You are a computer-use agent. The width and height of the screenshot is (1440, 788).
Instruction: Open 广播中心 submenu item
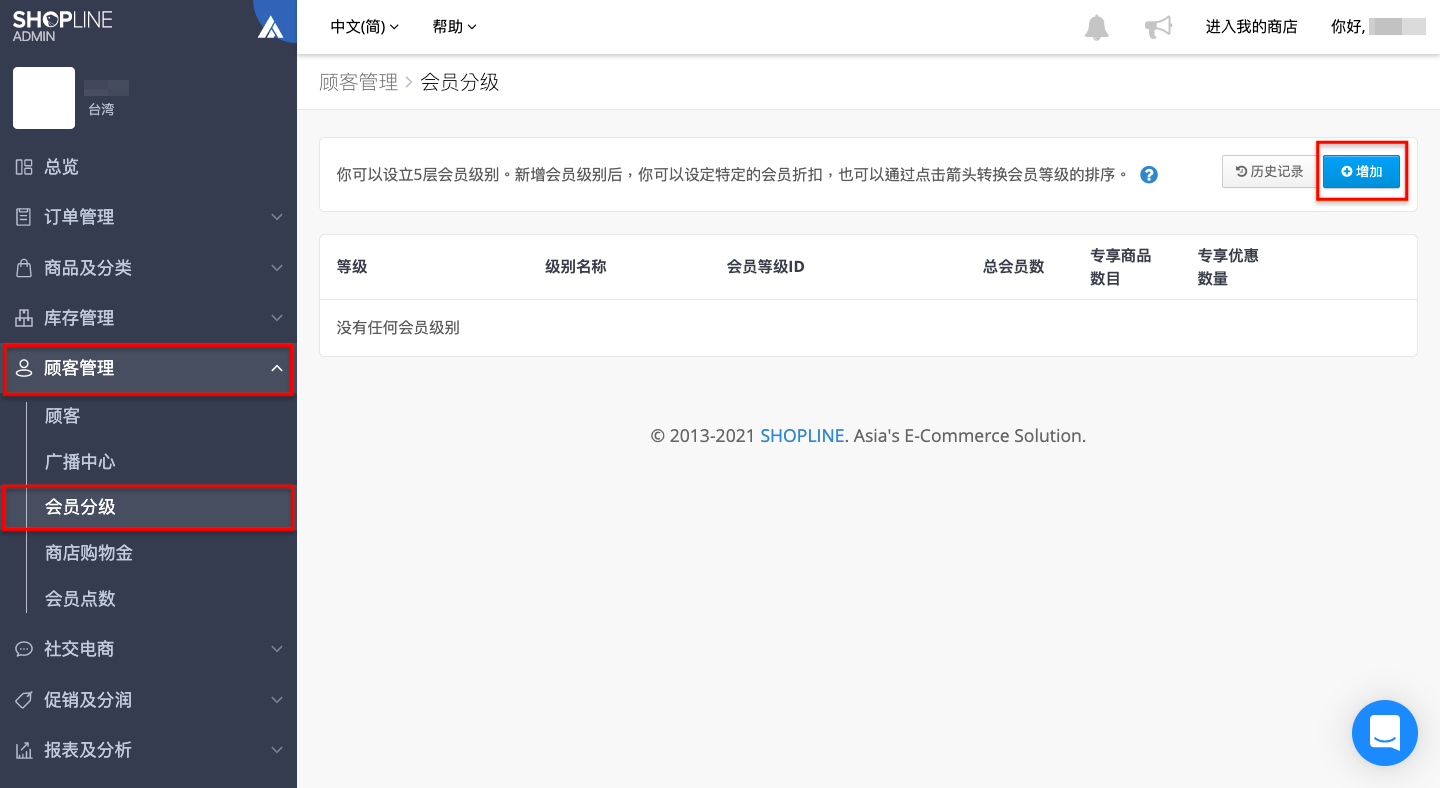point(80,462)
